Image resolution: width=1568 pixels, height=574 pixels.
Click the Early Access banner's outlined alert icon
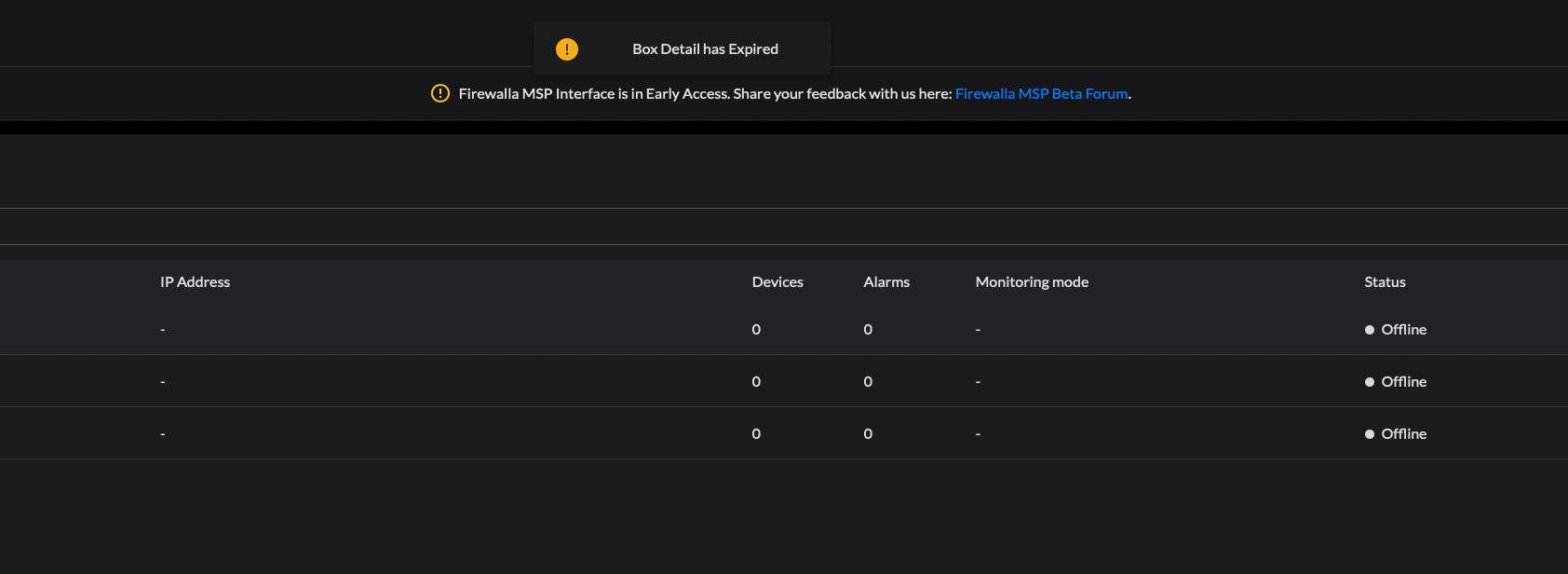tap(440, 93)
